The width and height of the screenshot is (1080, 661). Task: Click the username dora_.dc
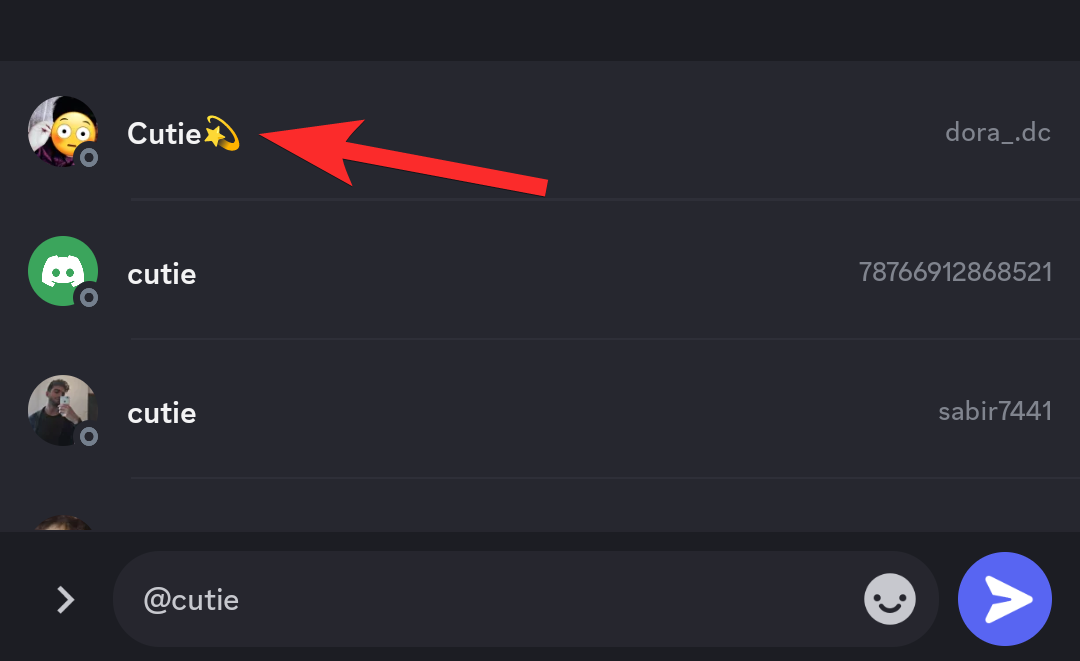997,132
